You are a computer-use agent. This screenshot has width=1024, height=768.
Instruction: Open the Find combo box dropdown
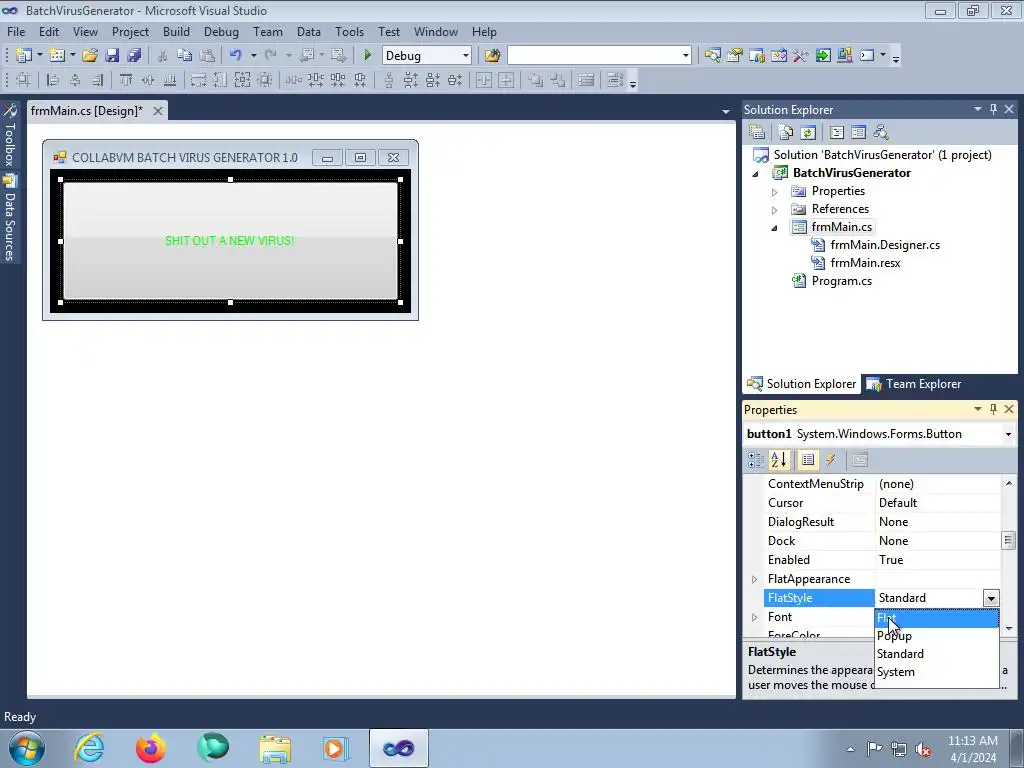coord(685,56)
